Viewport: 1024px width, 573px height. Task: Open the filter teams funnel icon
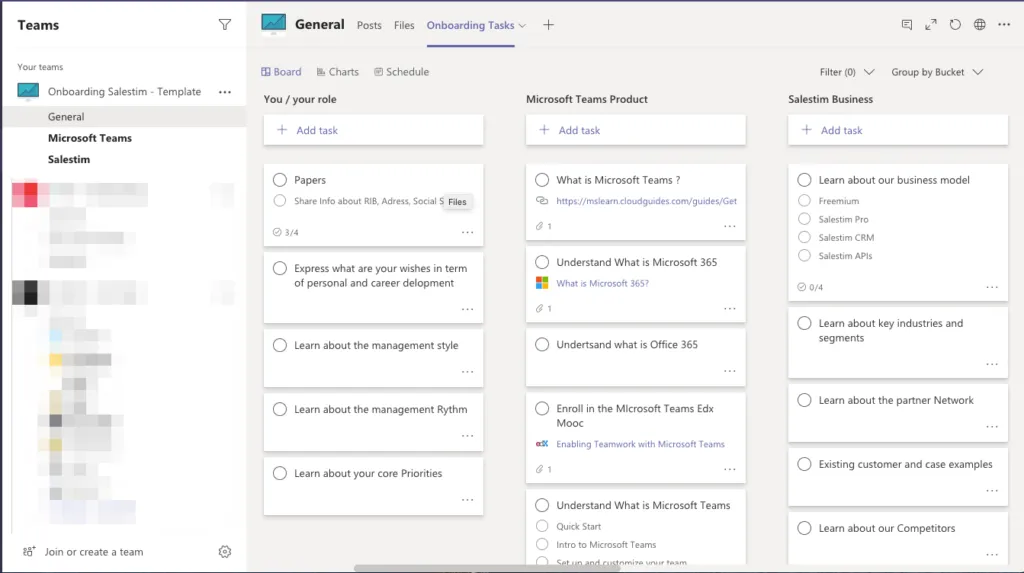(x=225, y=25)
